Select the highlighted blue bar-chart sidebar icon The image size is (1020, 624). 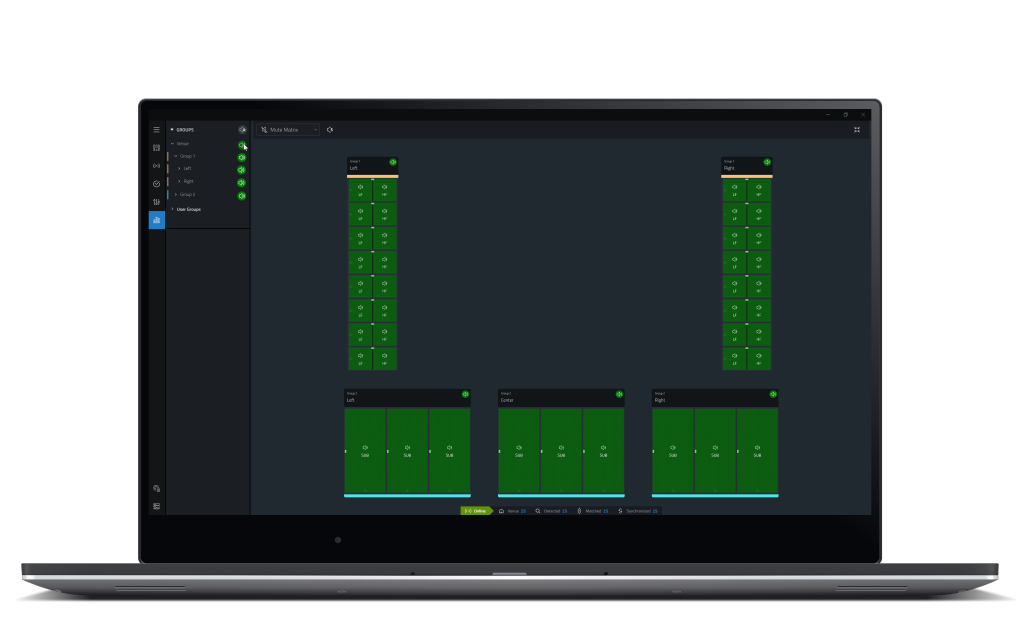[156, 220]
